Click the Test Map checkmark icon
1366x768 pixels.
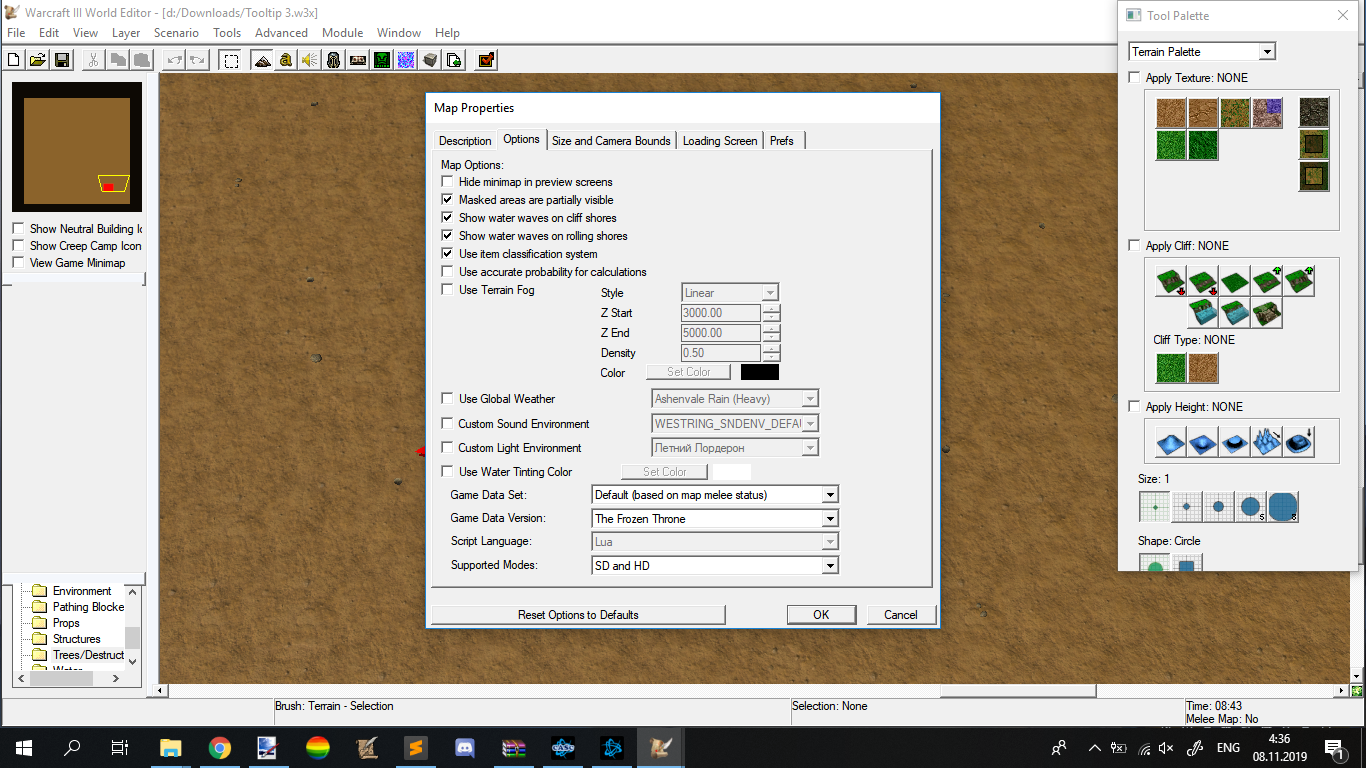[486, 60]
